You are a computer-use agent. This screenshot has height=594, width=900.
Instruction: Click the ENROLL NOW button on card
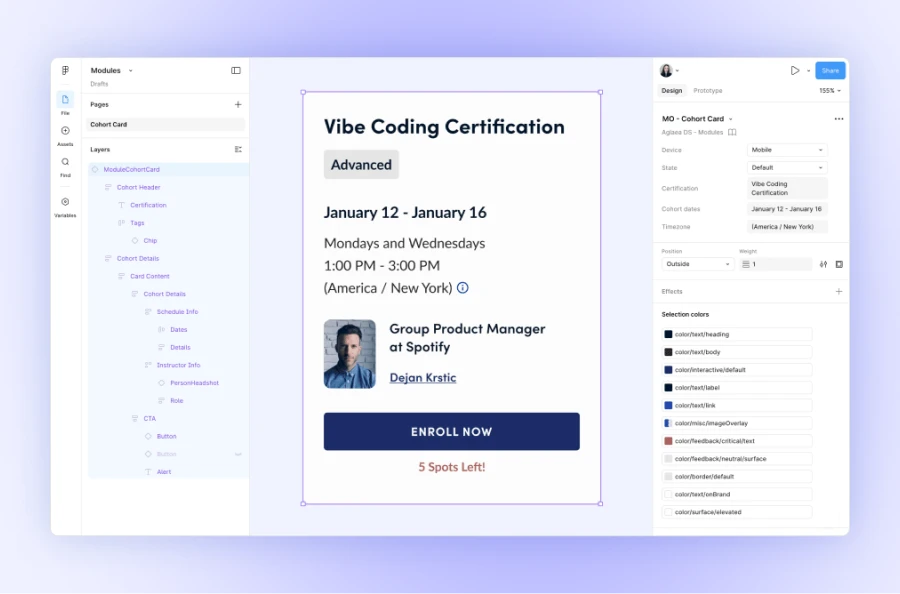[452, 432]
